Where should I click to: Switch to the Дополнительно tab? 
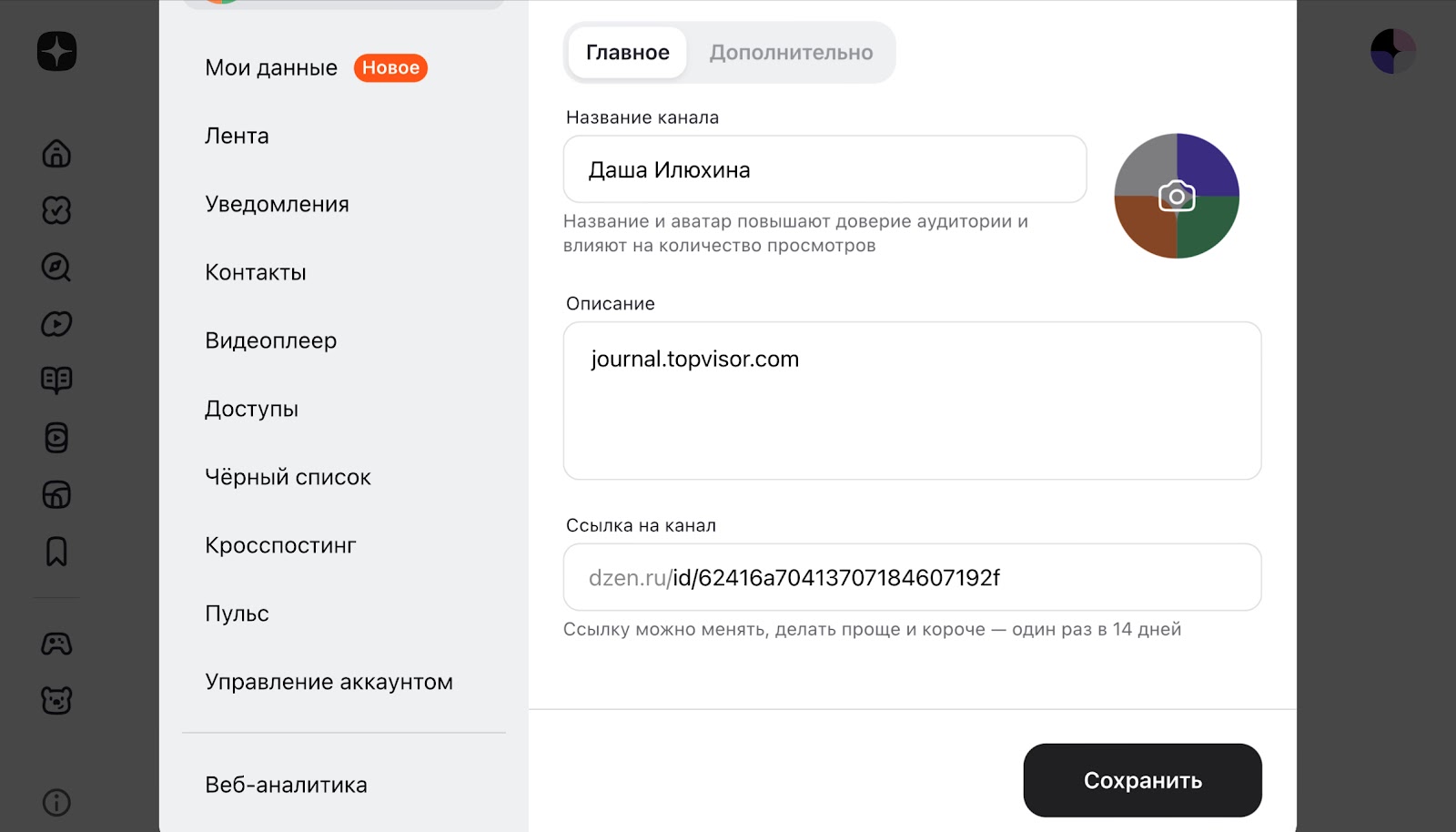pyautogui.click(x=792, y=52)
